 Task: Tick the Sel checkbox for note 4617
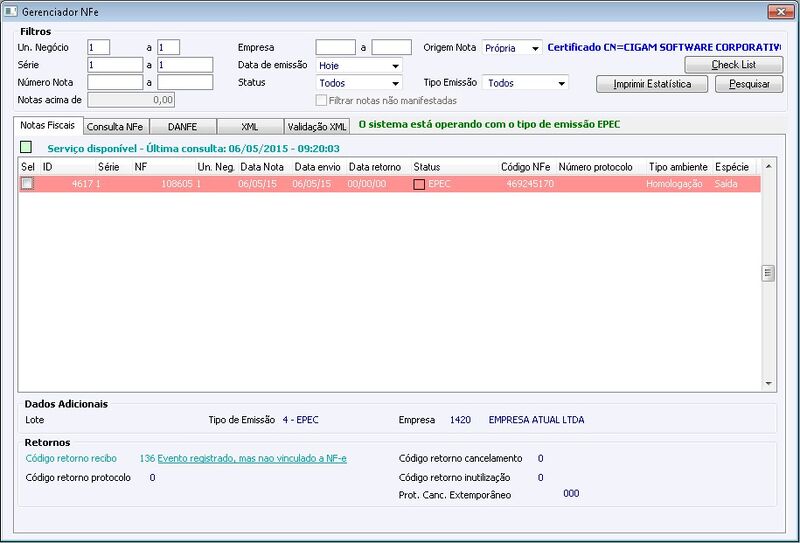pyautogui.click(x=27, y=184)
